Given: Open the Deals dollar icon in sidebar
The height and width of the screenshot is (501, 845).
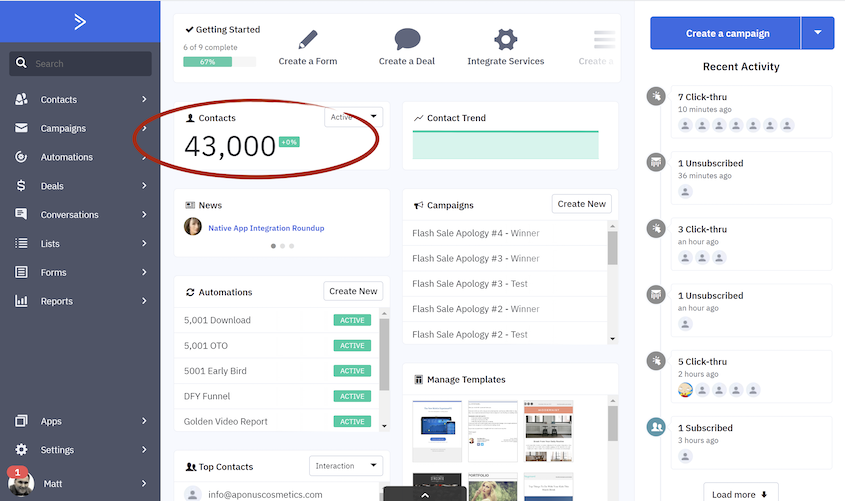Looking at the screenshot, I should click(21, 186).
